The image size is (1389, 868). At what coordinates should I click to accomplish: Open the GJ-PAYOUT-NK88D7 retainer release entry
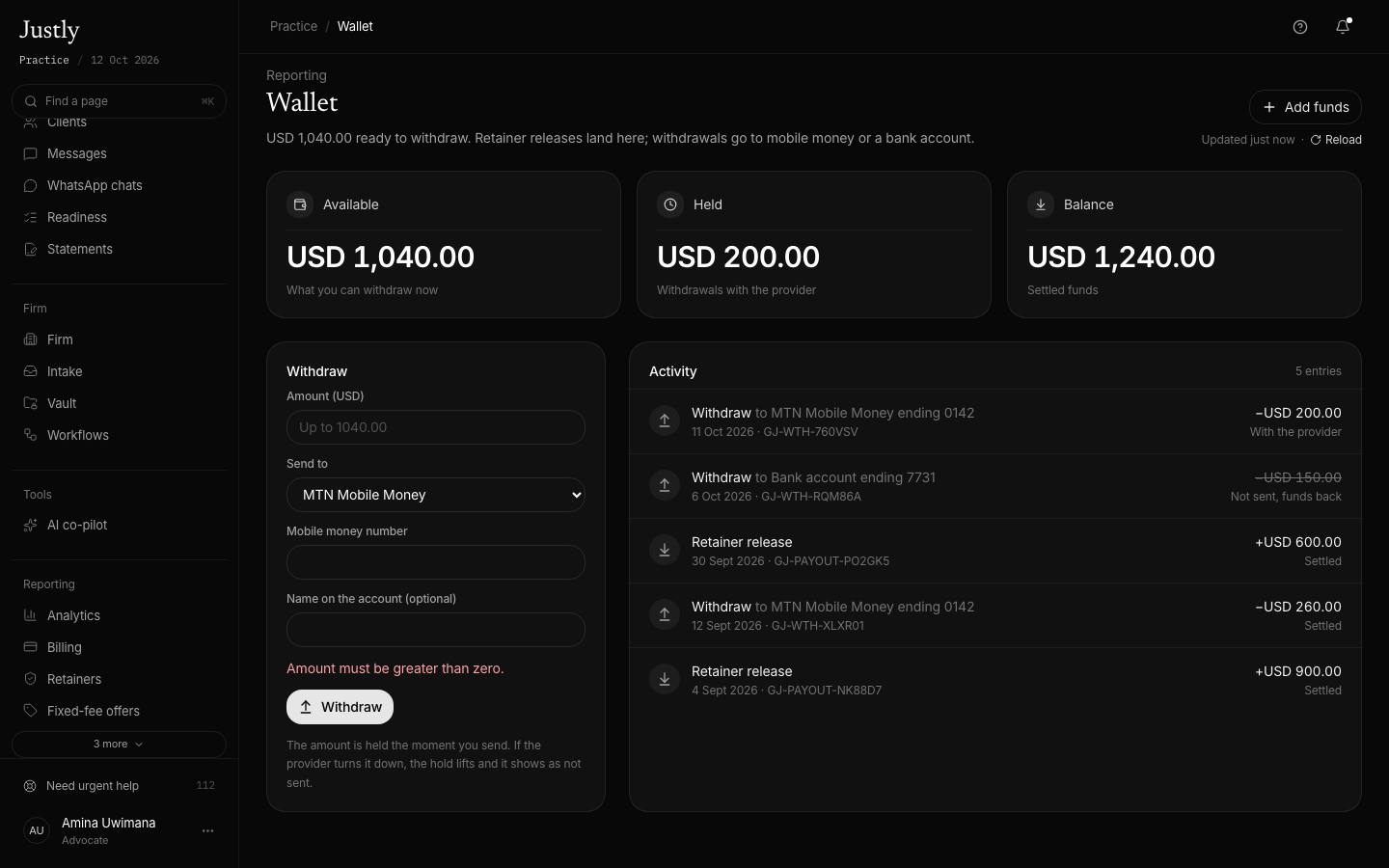tap(995, 680)
